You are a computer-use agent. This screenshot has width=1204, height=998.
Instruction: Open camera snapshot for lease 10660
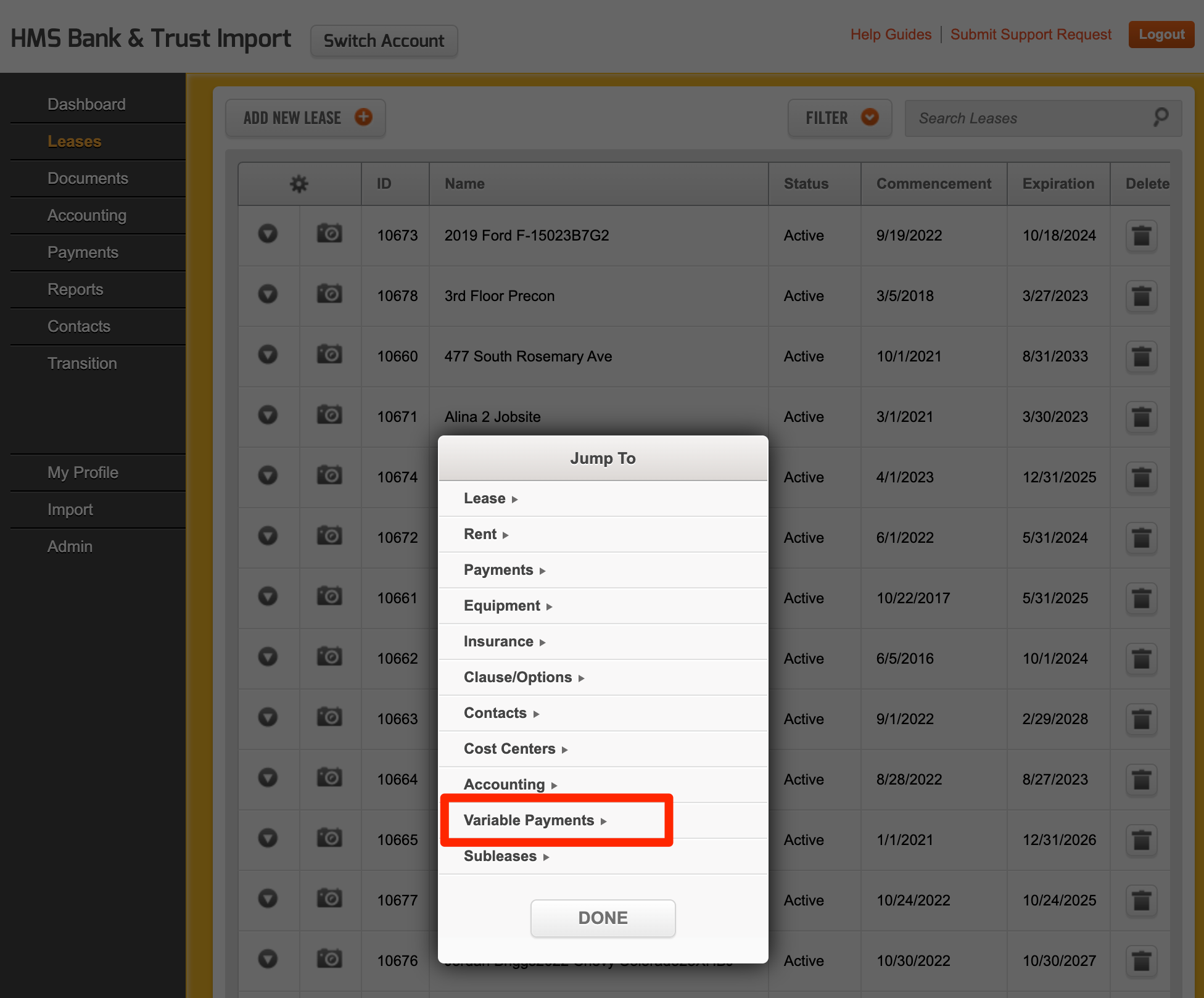coord(329,355)
